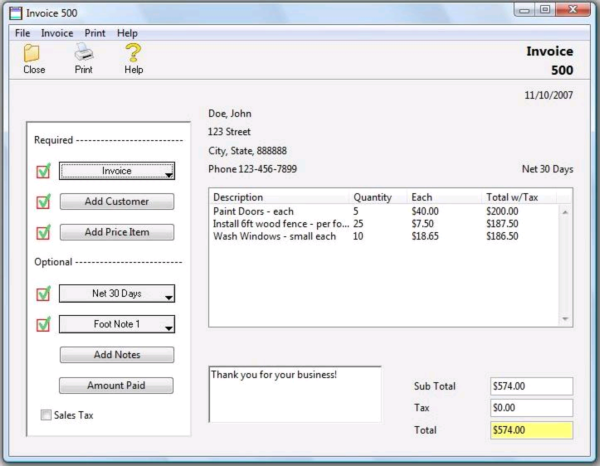Click the Print printer icon
Image resolution: width=600 pixels, height=466 pixels.
pos(84,53)
